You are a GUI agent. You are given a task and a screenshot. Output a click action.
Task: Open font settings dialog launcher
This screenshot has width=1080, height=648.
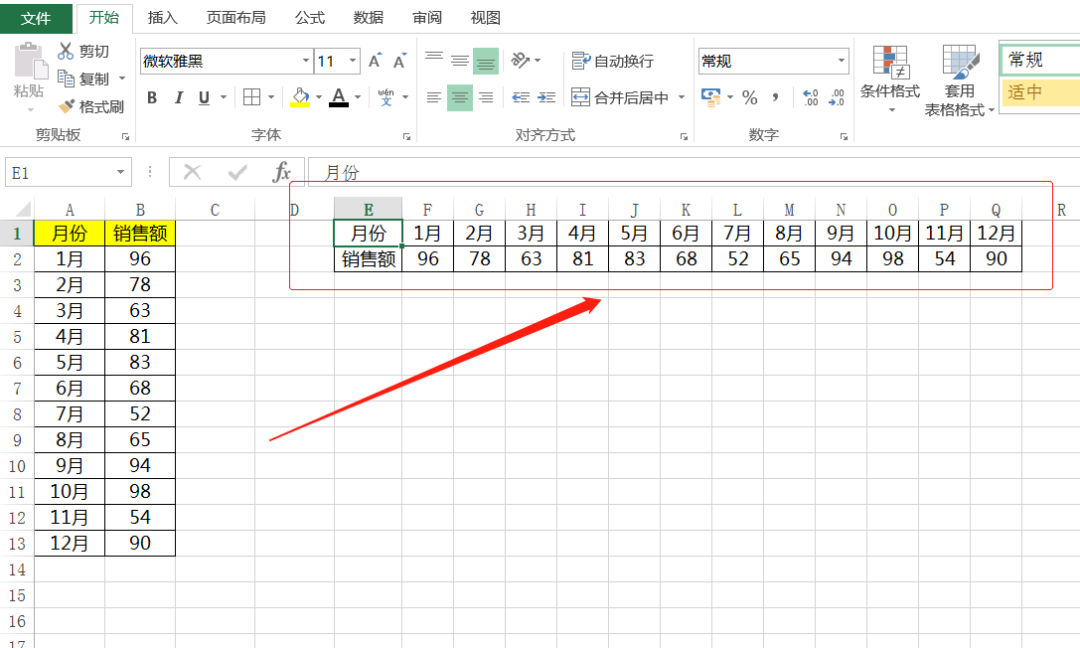coord(406,136)
